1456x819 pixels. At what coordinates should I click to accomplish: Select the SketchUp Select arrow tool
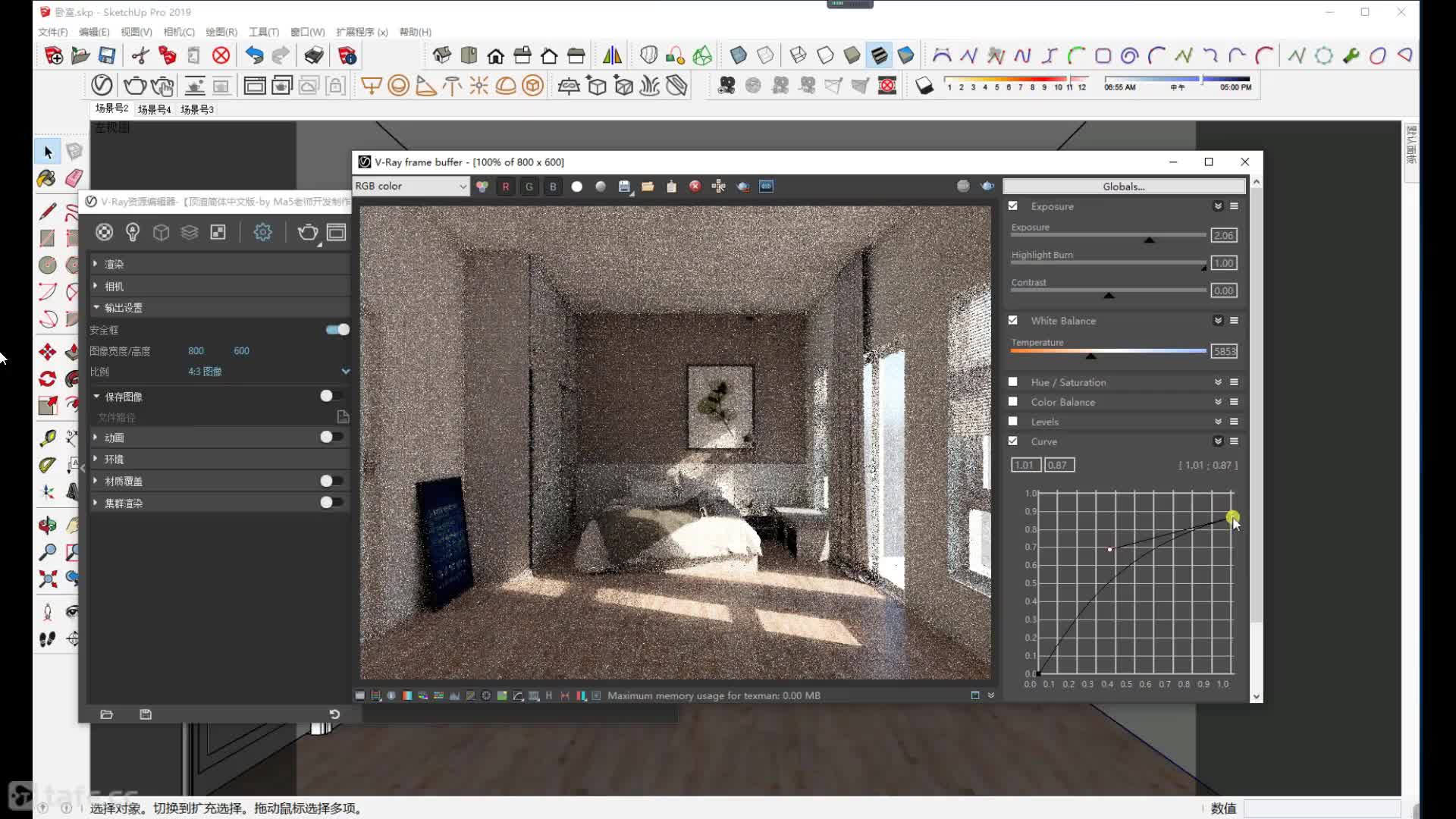point(48,152)
